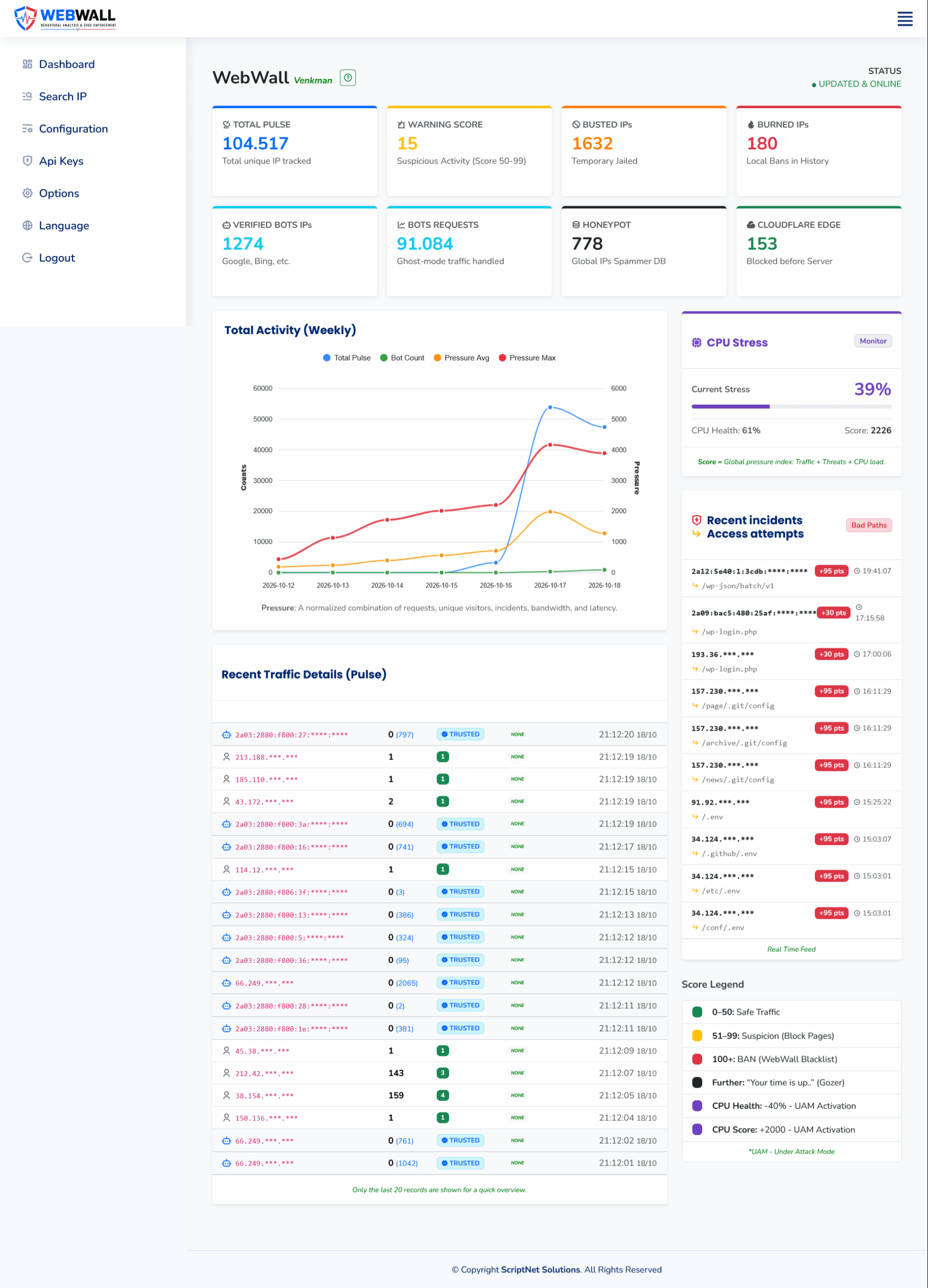Click the Current Stress progress bar
The width and height of the screenshot is (928, 1288).
coord(791,407)
